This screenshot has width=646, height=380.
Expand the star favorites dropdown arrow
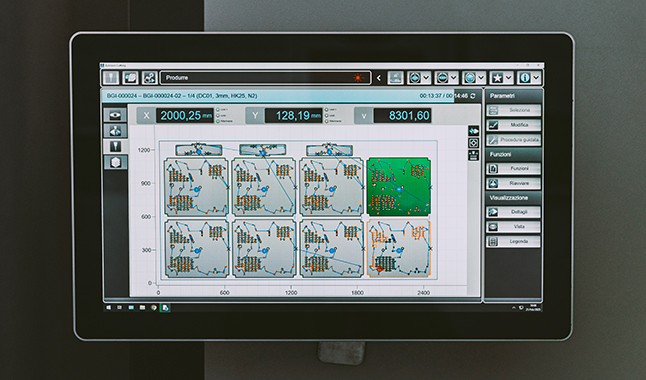(x=509, y=77)
